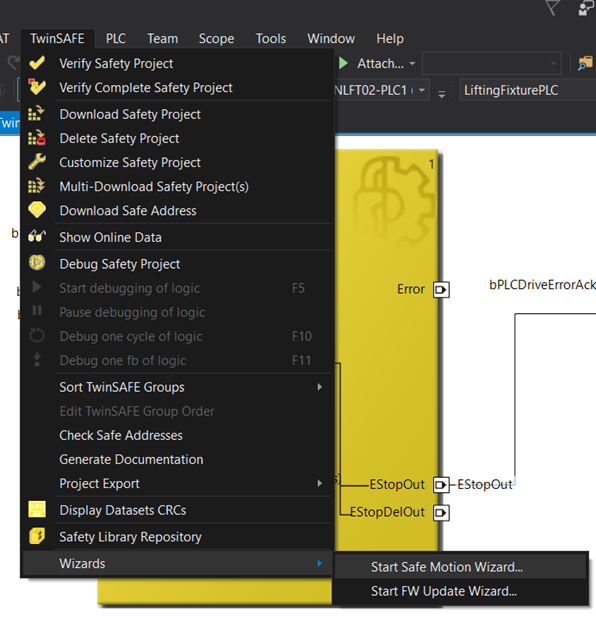The image size is (596, 624).
Task: Click the Multi-Download Safety Project(s) icon
Action: tap(37, 186)
